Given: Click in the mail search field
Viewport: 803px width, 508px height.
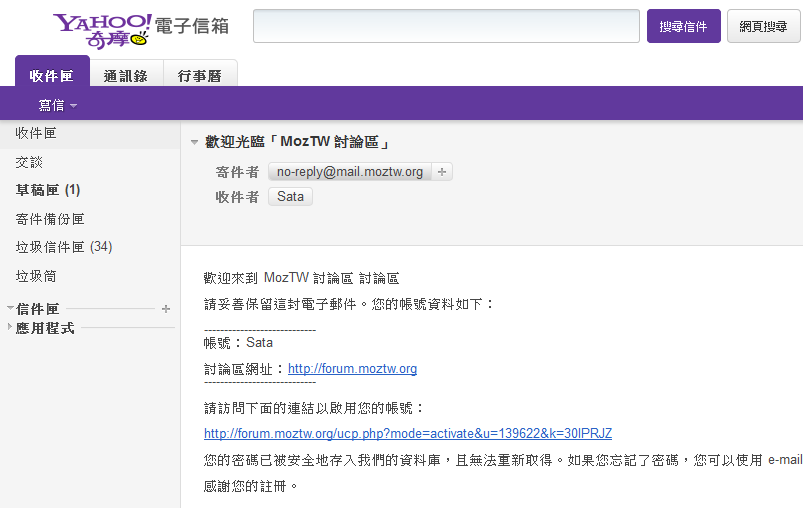Looking at the screenshot, I should [x=446, y=27].
